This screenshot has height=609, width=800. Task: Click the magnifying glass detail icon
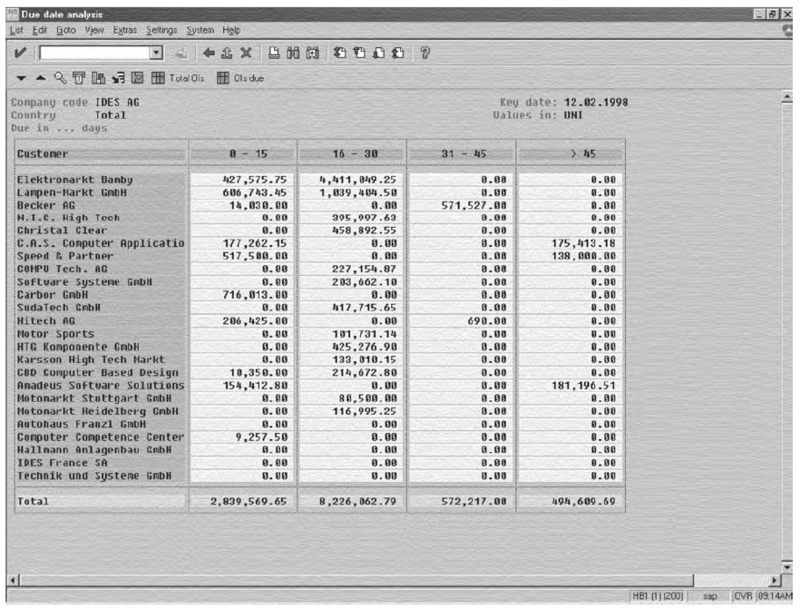60,78
